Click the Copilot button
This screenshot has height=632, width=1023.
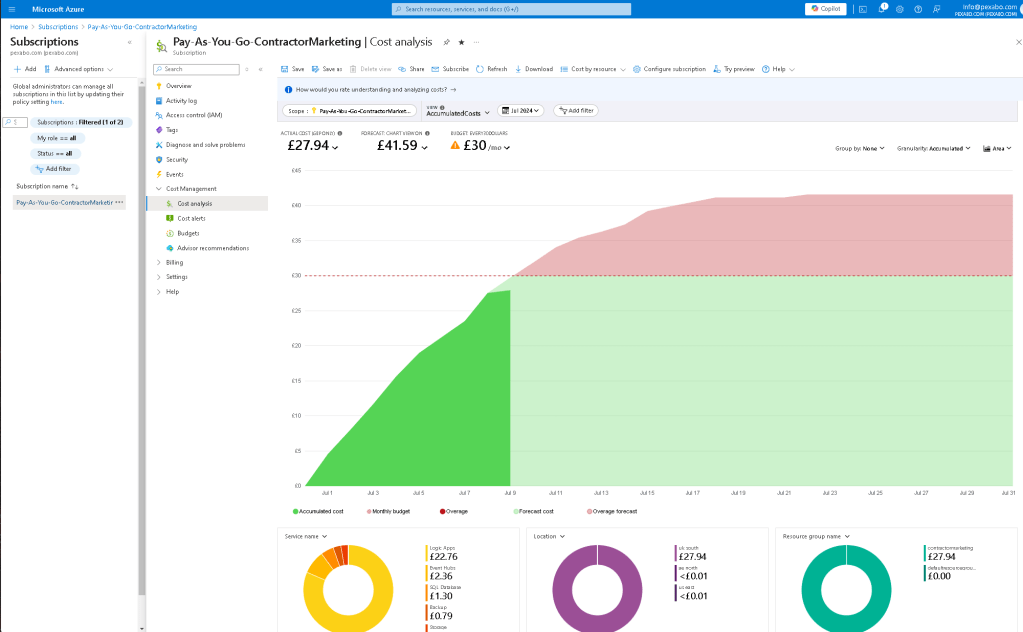(x=826, y=8)
